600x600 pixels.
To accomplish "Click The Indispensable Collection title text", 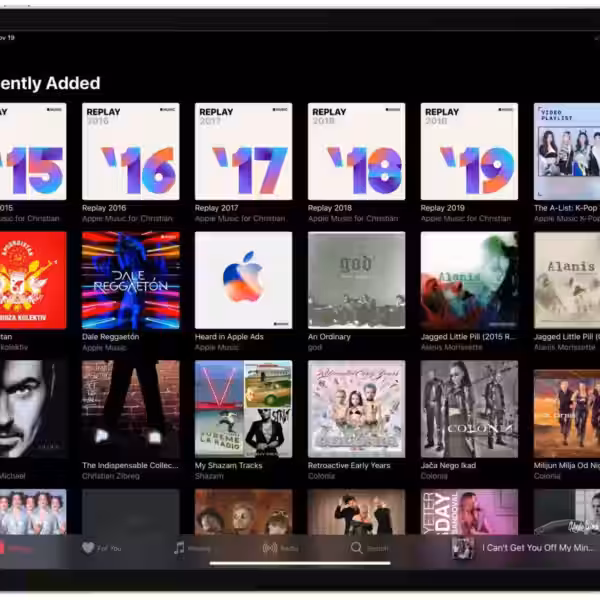I will coord(130,466).
